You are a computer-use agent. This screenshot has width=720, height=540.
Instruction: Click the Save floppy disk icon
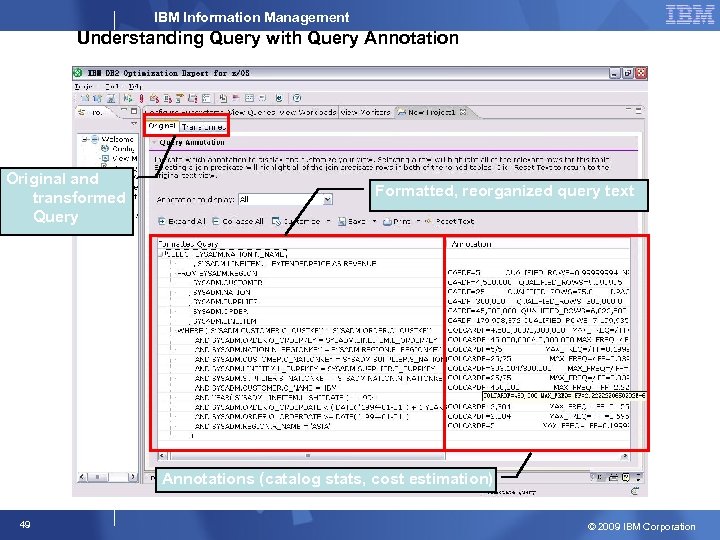click(x=342, y=221)
